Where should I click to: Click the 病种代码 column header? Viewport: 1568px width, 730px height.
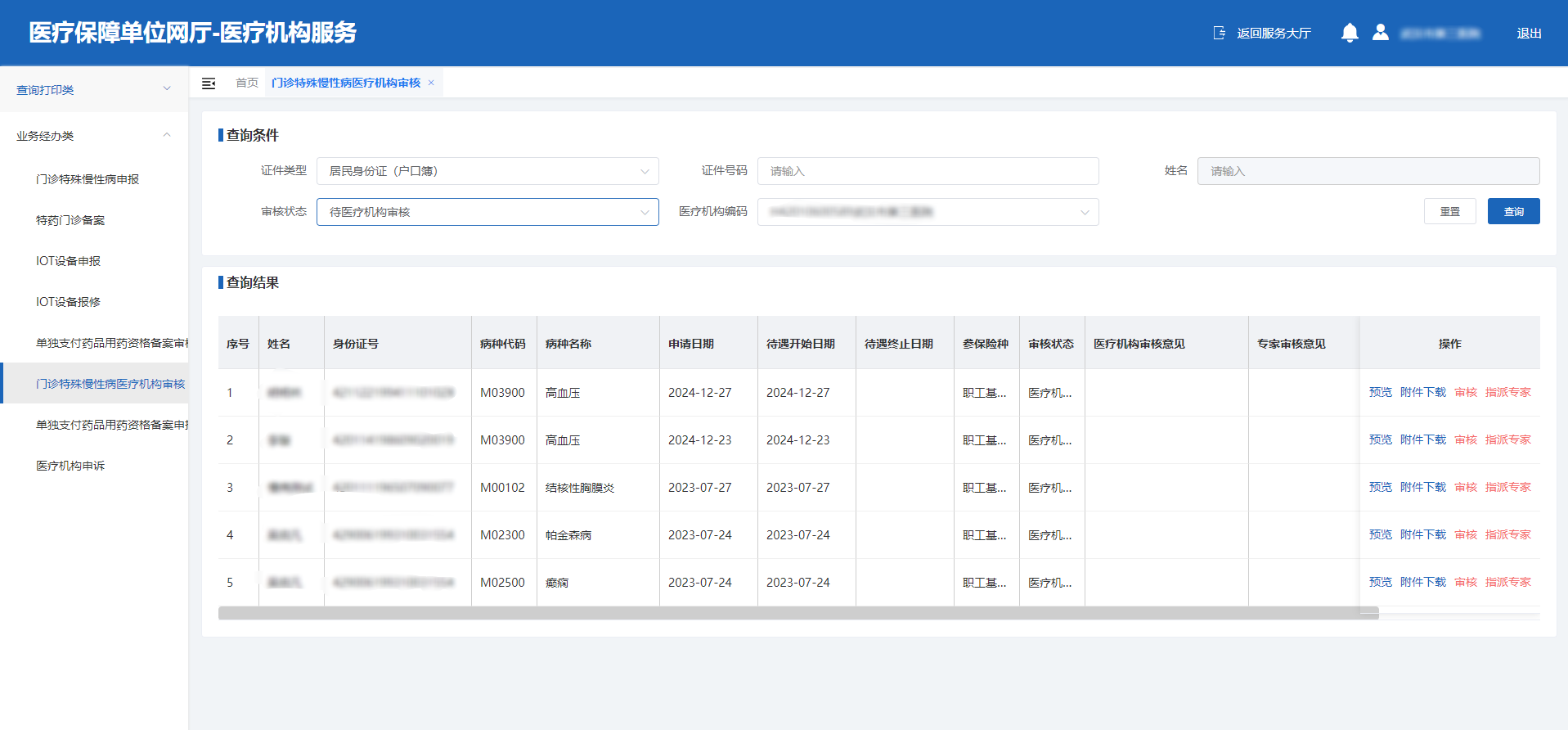503,344
